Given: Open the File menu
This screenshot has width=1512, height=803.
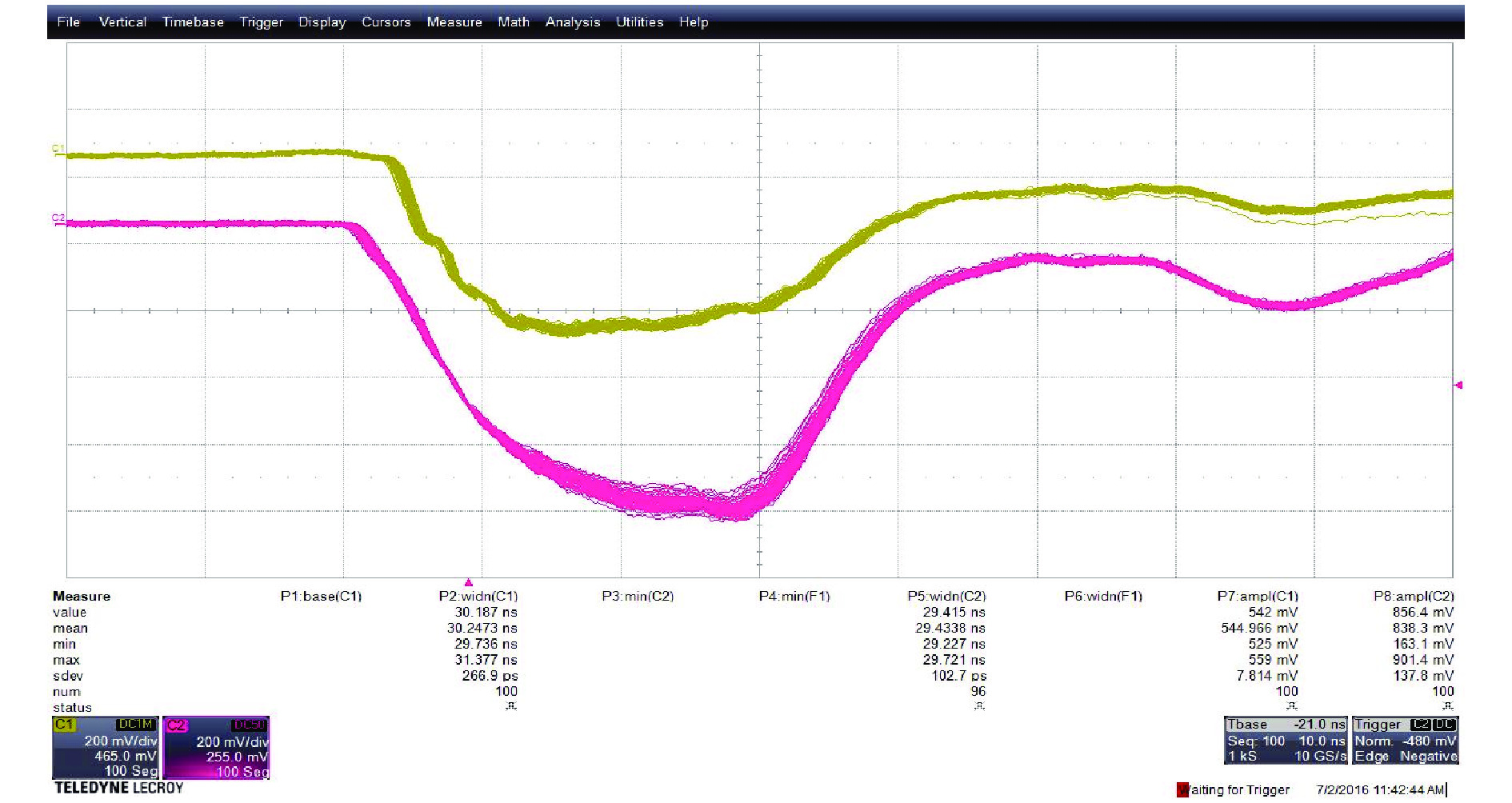Looking at the screenshot, I should pos(69,22).
